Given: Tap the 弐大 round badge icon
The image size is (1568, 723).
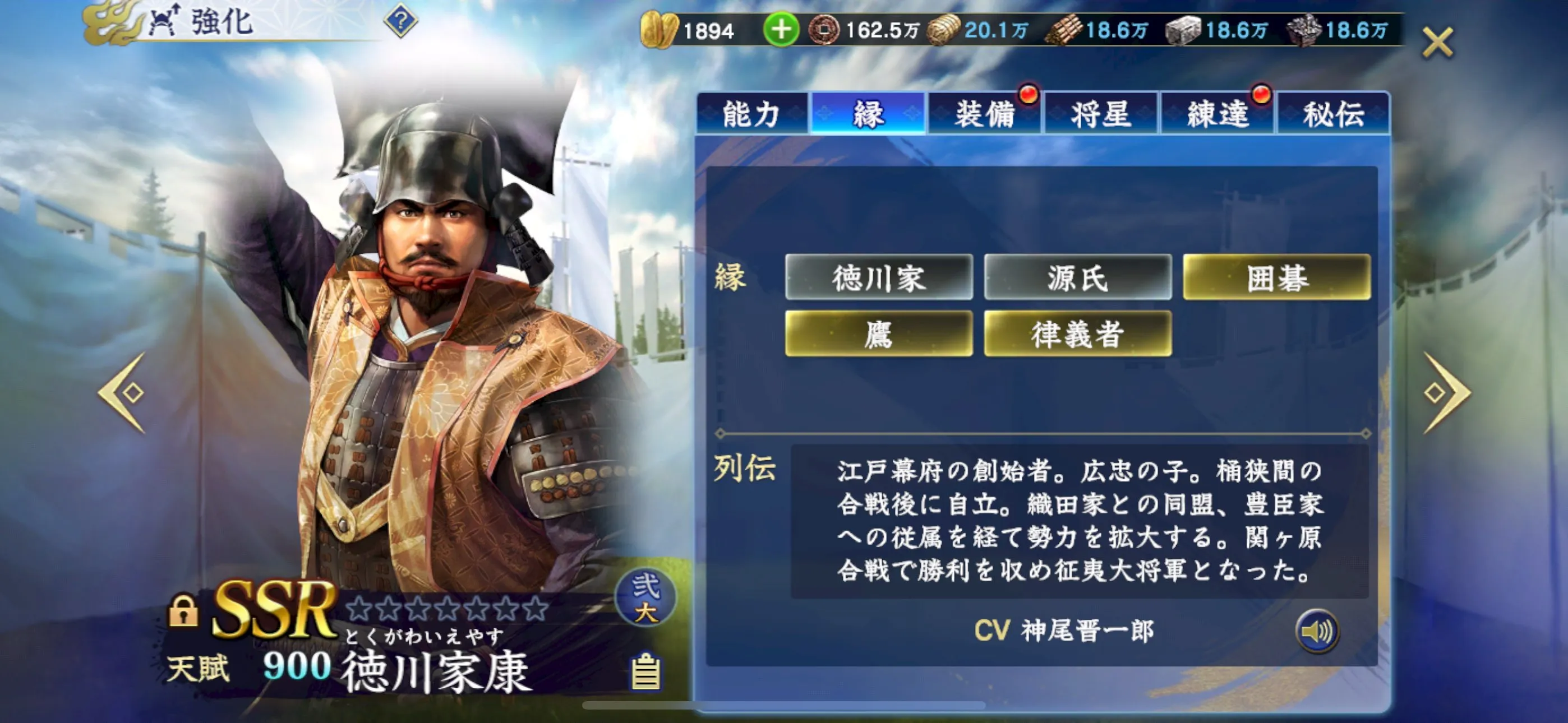Looking at the screenshot, I should click(x=646, y=598).
